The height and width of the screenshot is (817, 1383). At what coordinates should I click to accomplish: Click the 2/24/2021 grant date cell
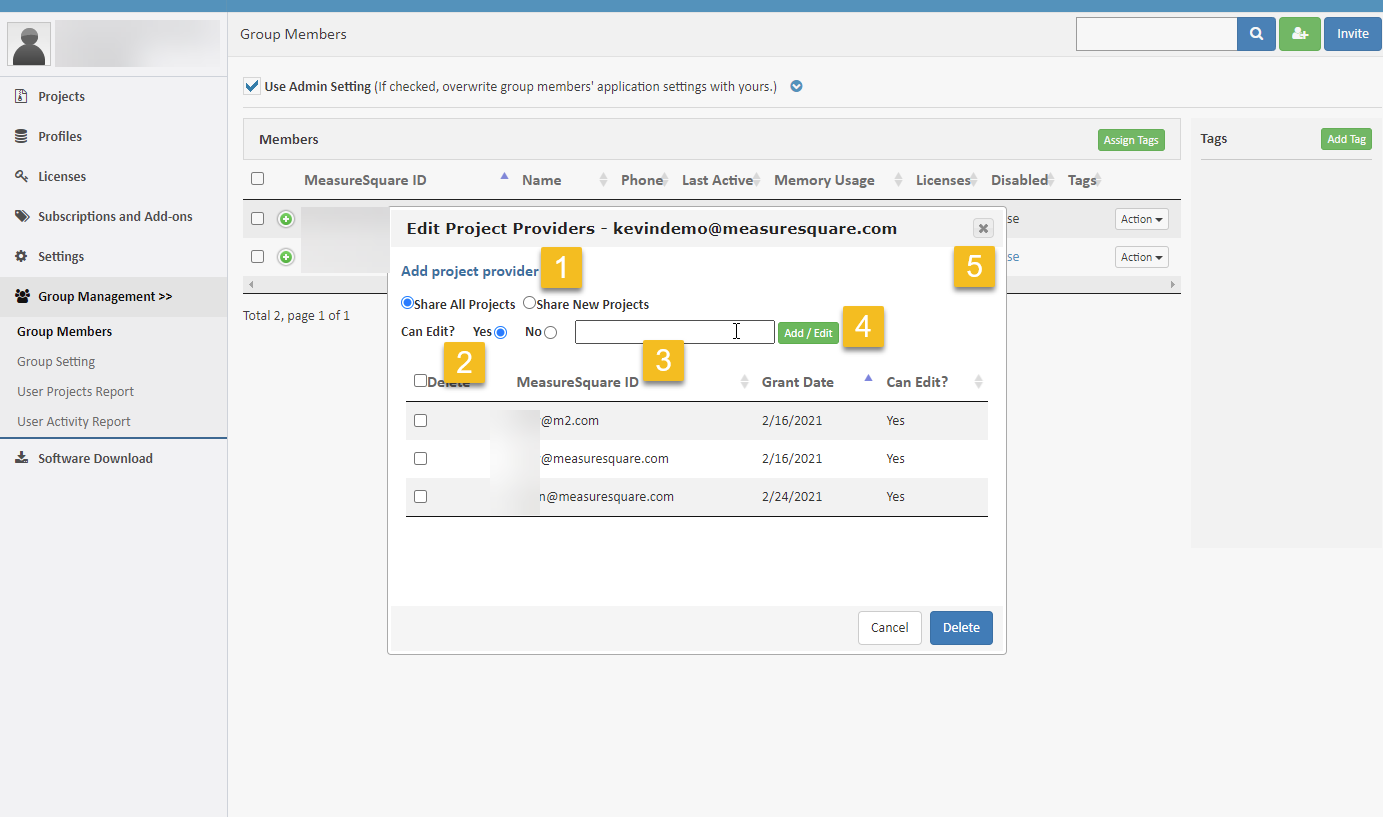click(x=792, y=497)
